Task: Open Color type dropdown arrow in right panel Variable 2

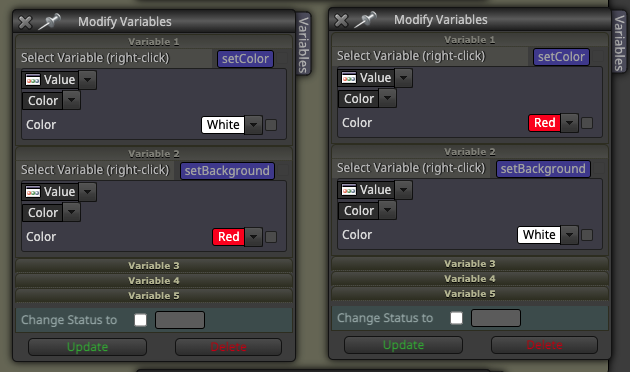Action: click(388, 211)
